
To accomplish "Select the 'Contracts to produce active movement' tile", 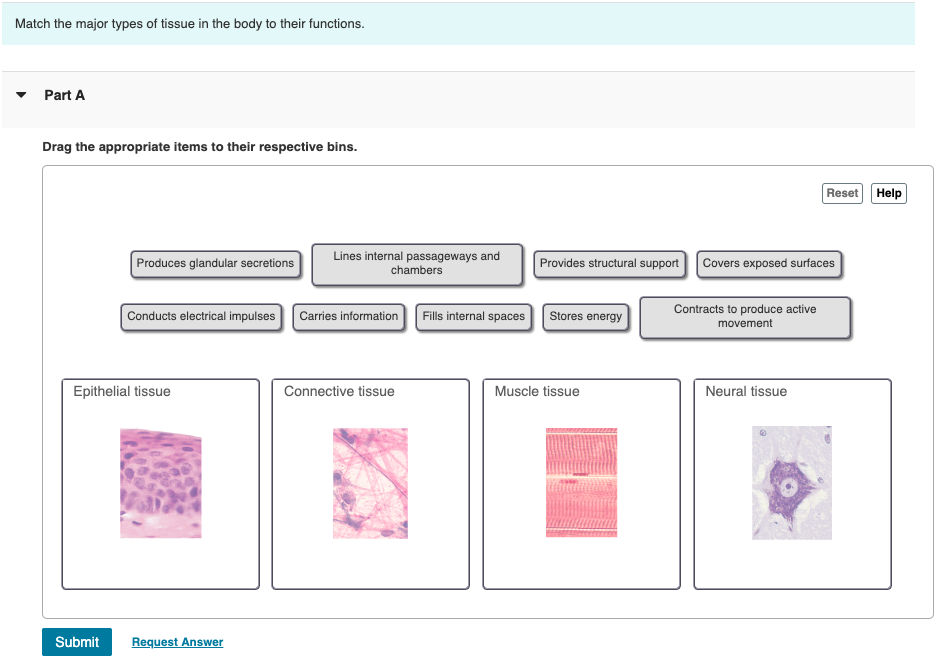I will point(745,316).
